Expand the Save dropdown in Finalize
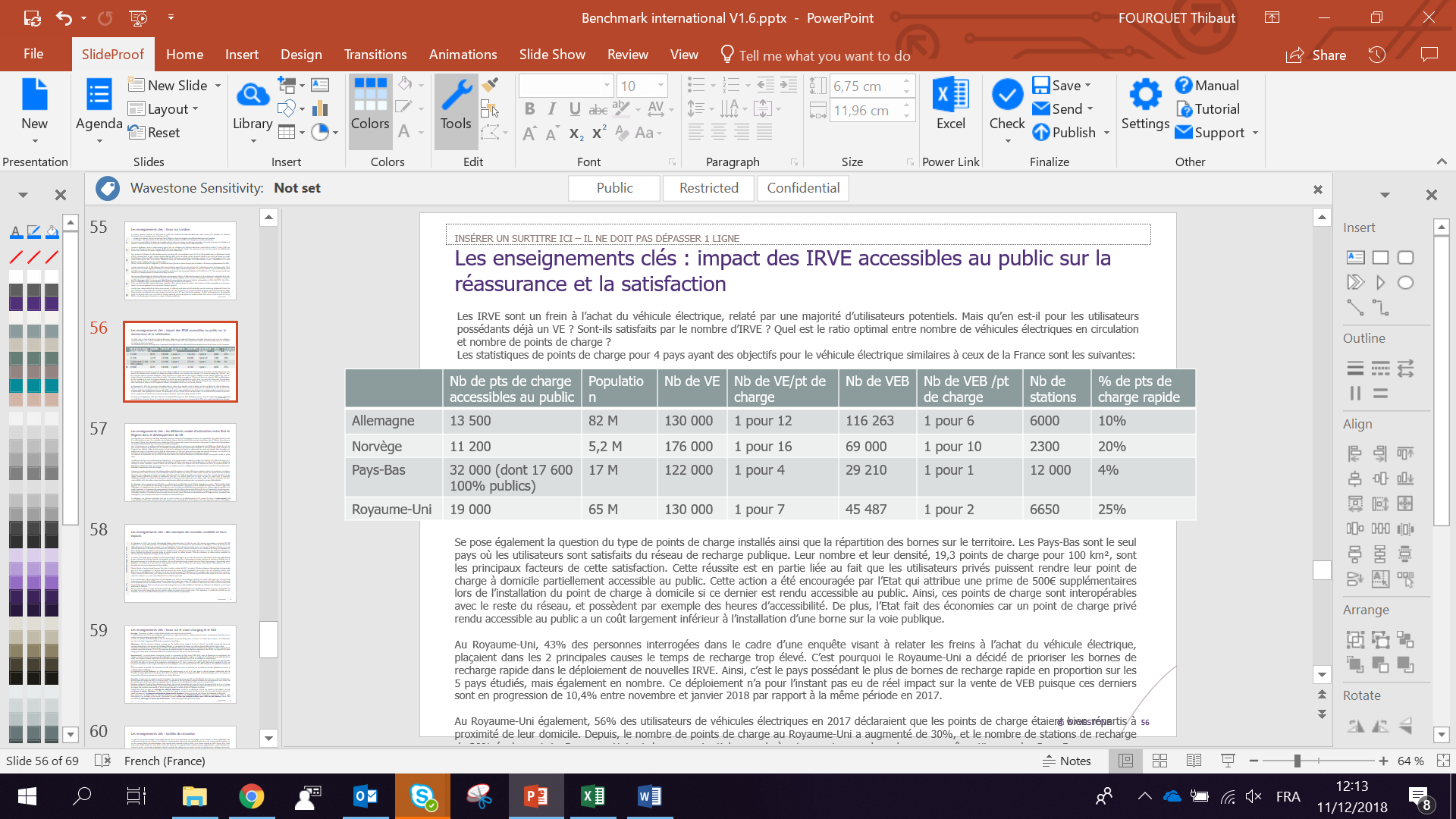 click(1087, 86)
